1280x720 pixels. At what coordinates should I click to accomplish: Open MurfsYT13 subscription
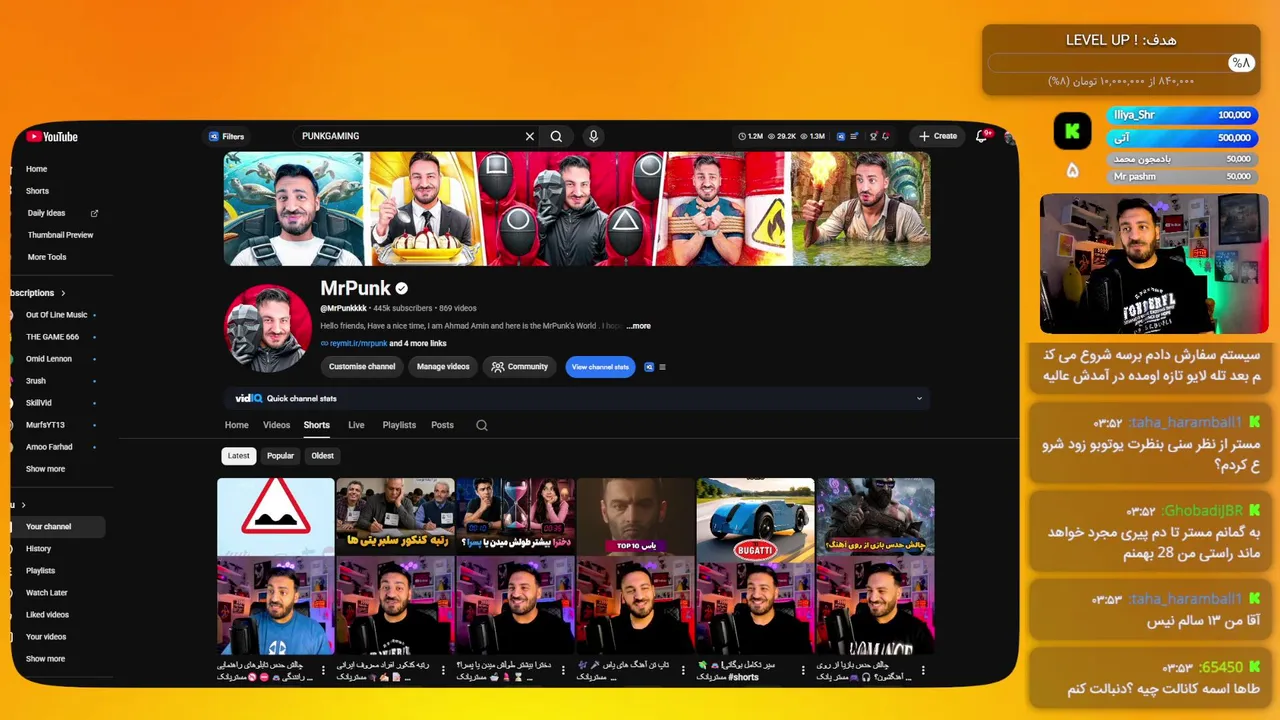click(x=45, y=425)
